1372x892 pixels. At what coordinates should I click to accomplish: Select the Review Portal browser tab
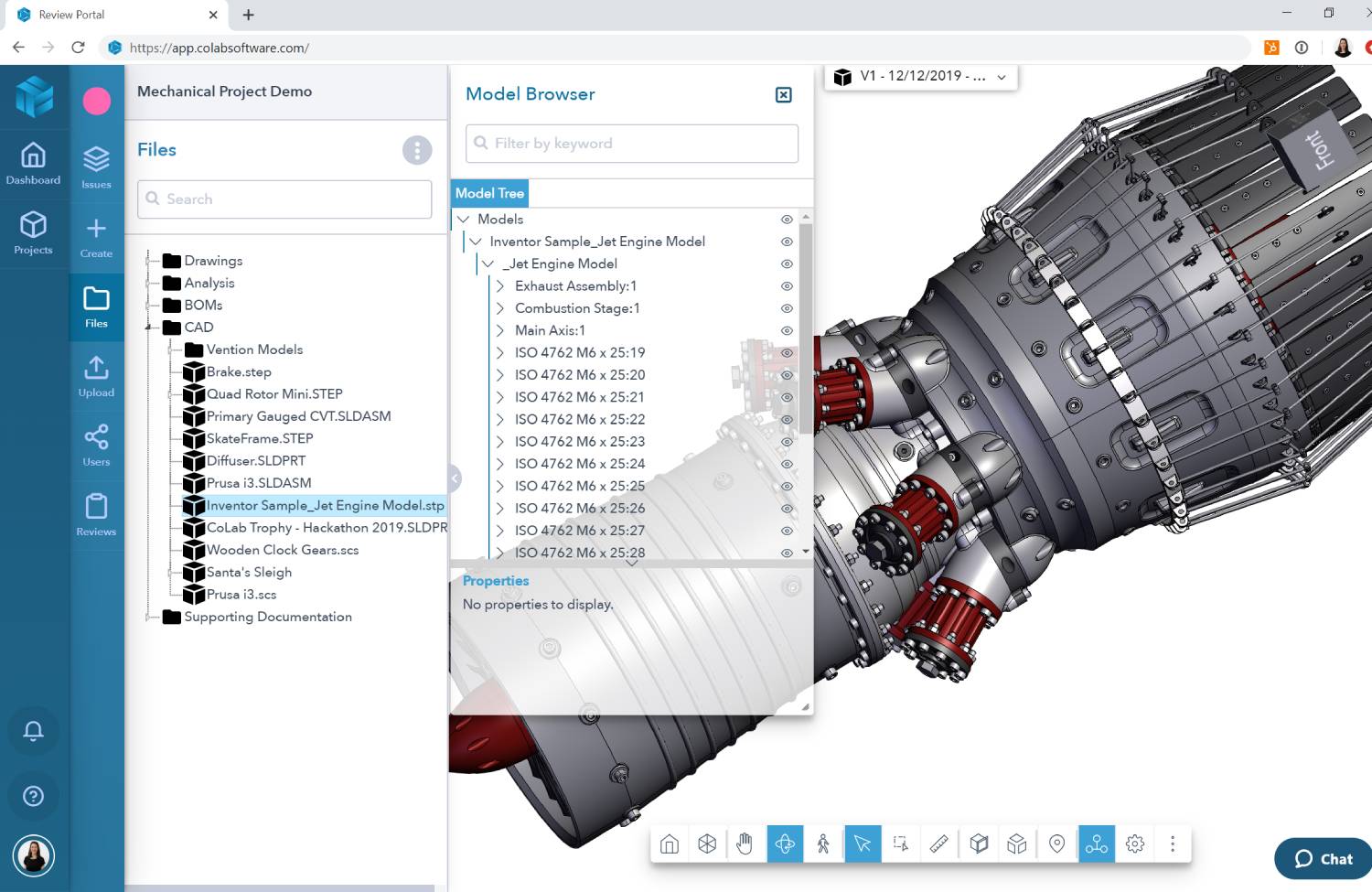click(115, 15)
